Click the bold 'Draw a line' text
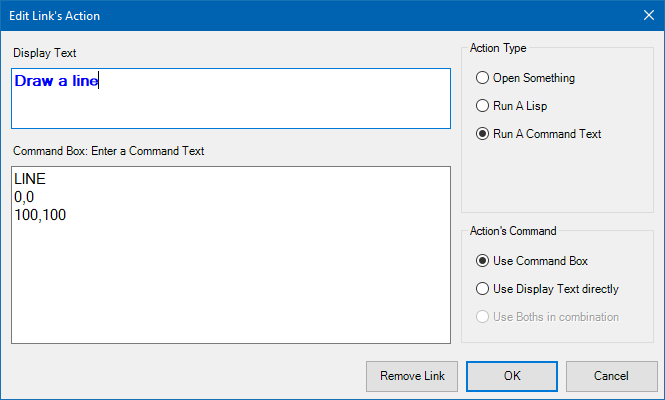 pyautogui.click(x=56, y=82)
